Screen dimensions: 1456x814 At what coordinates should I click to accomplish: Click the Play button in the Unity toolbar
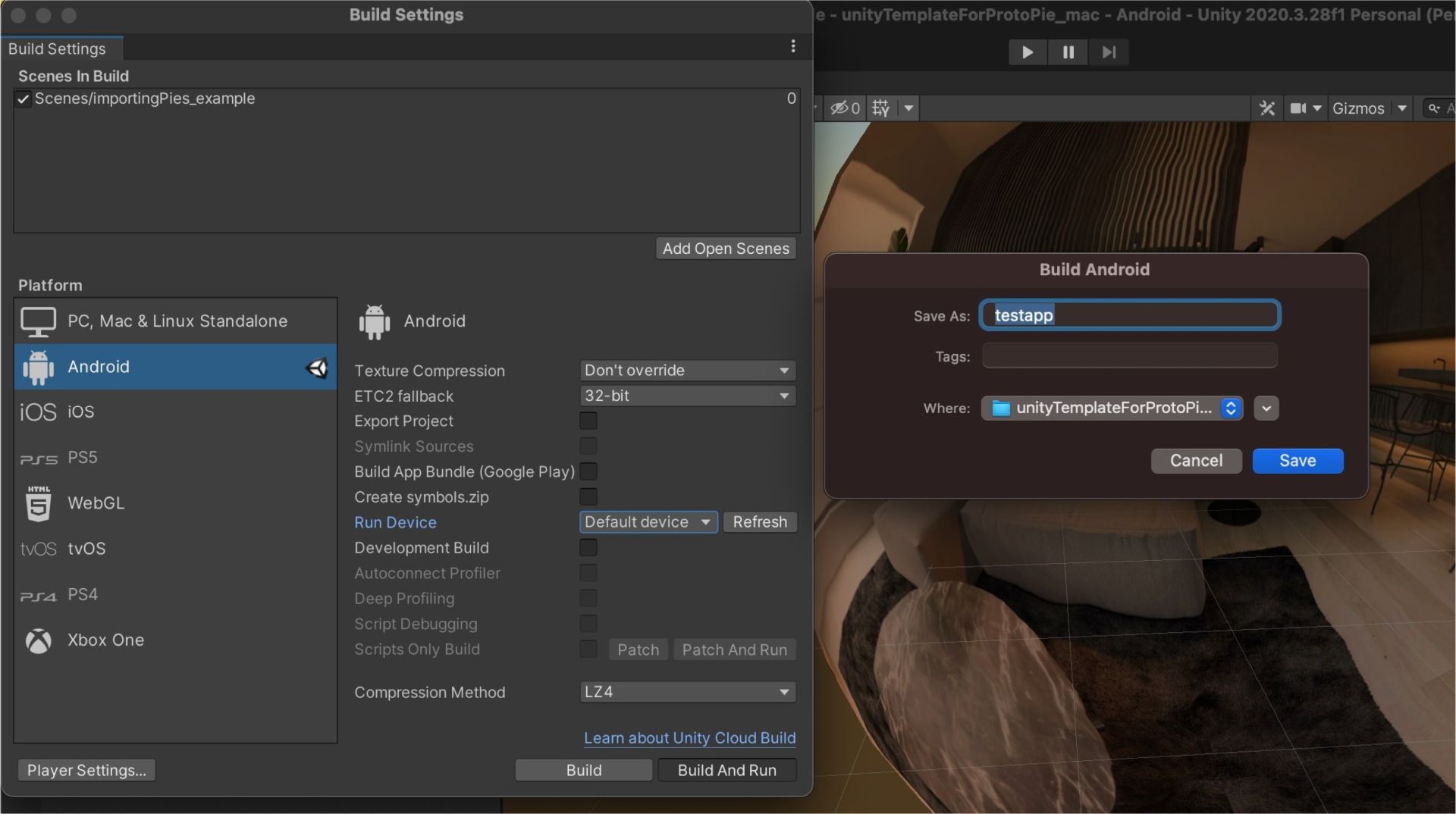click(x=1028, y=52)
